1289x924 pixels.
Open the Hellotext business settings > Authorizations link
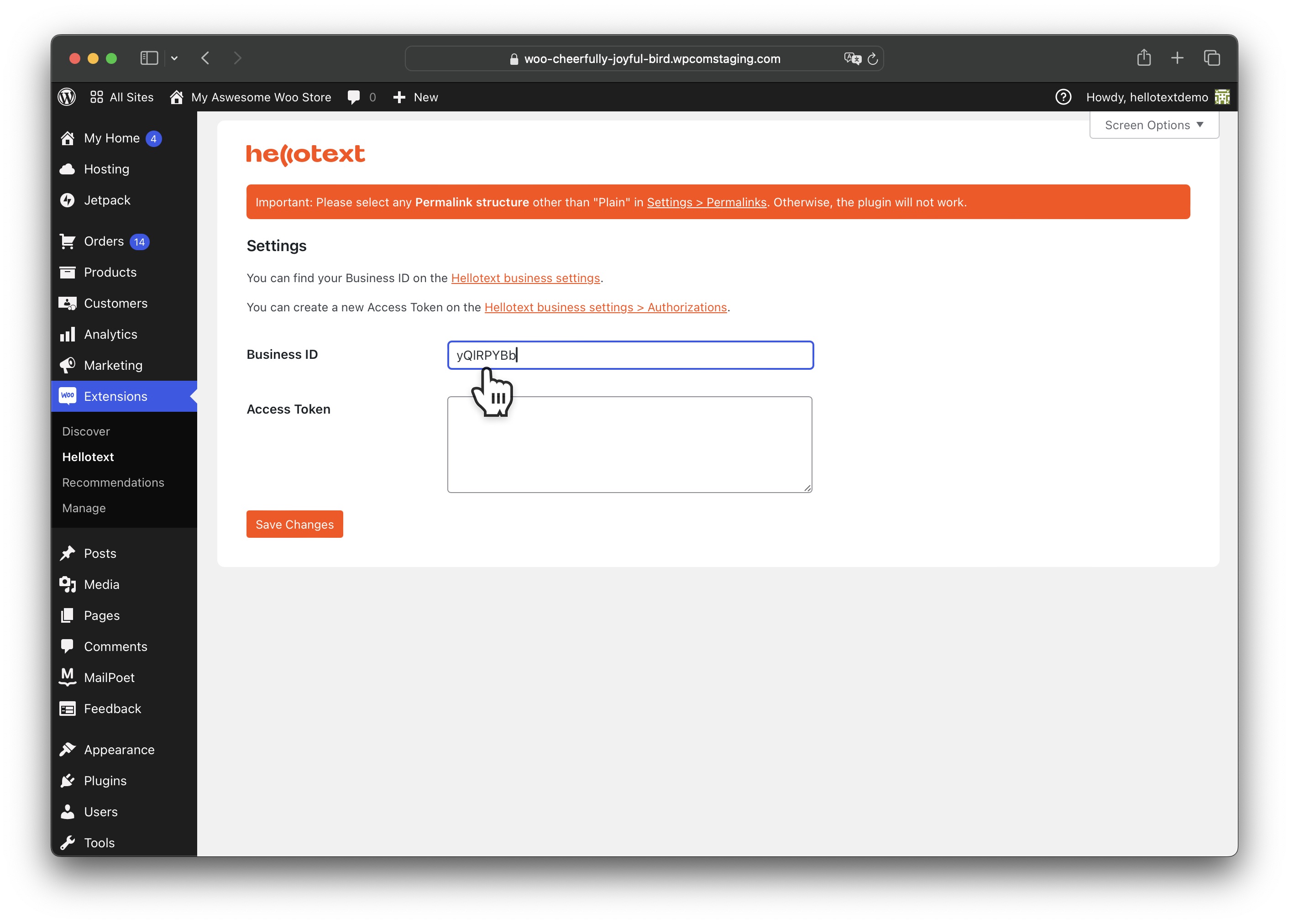(605, 307)
